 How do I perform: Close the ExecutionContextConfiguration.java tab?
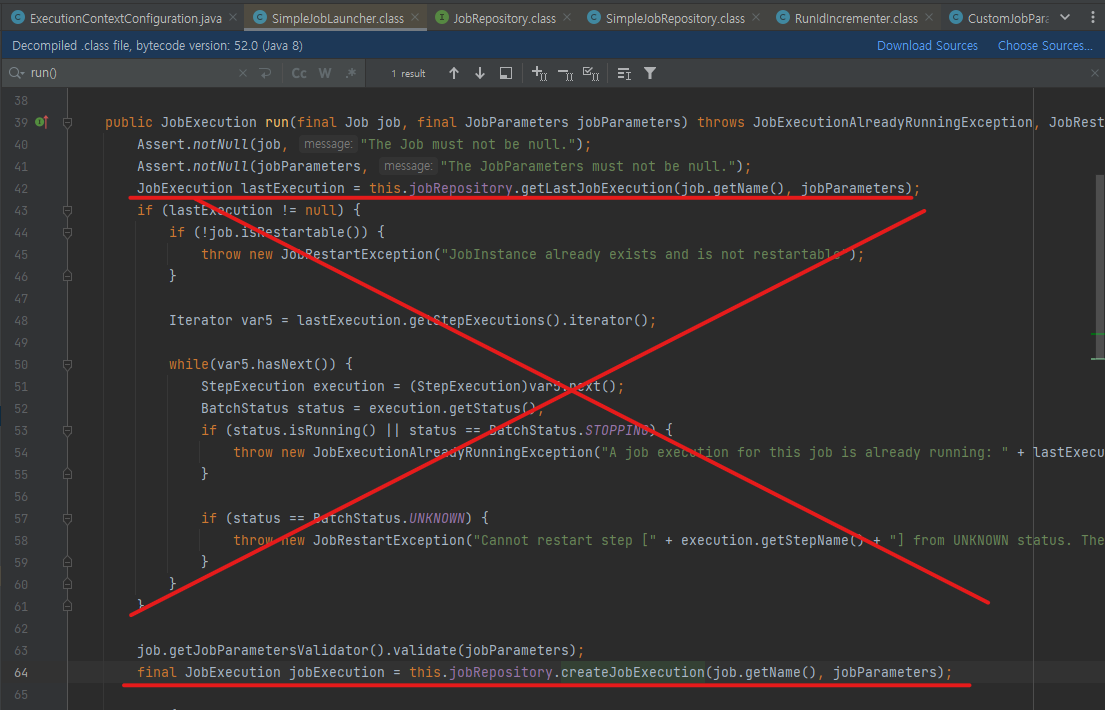[233, 18]
